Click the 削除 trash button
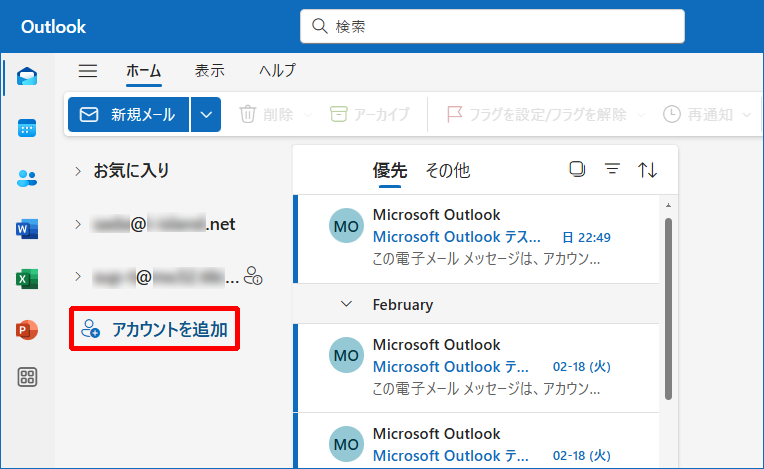The height and width of the screenshot is (469, 764). tap(267, 115)
